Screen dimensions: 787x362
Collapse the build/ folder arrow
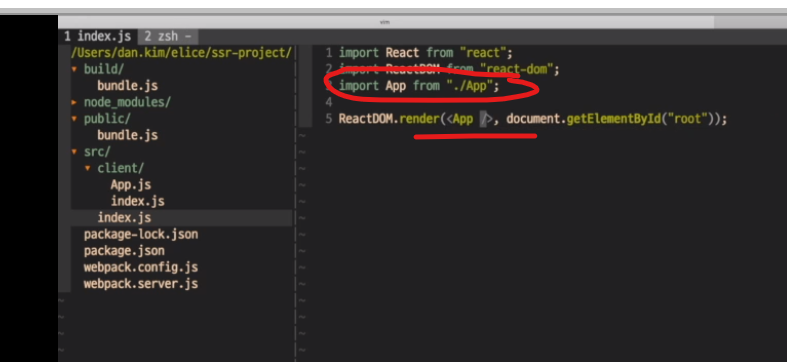[x=74, y=69]
